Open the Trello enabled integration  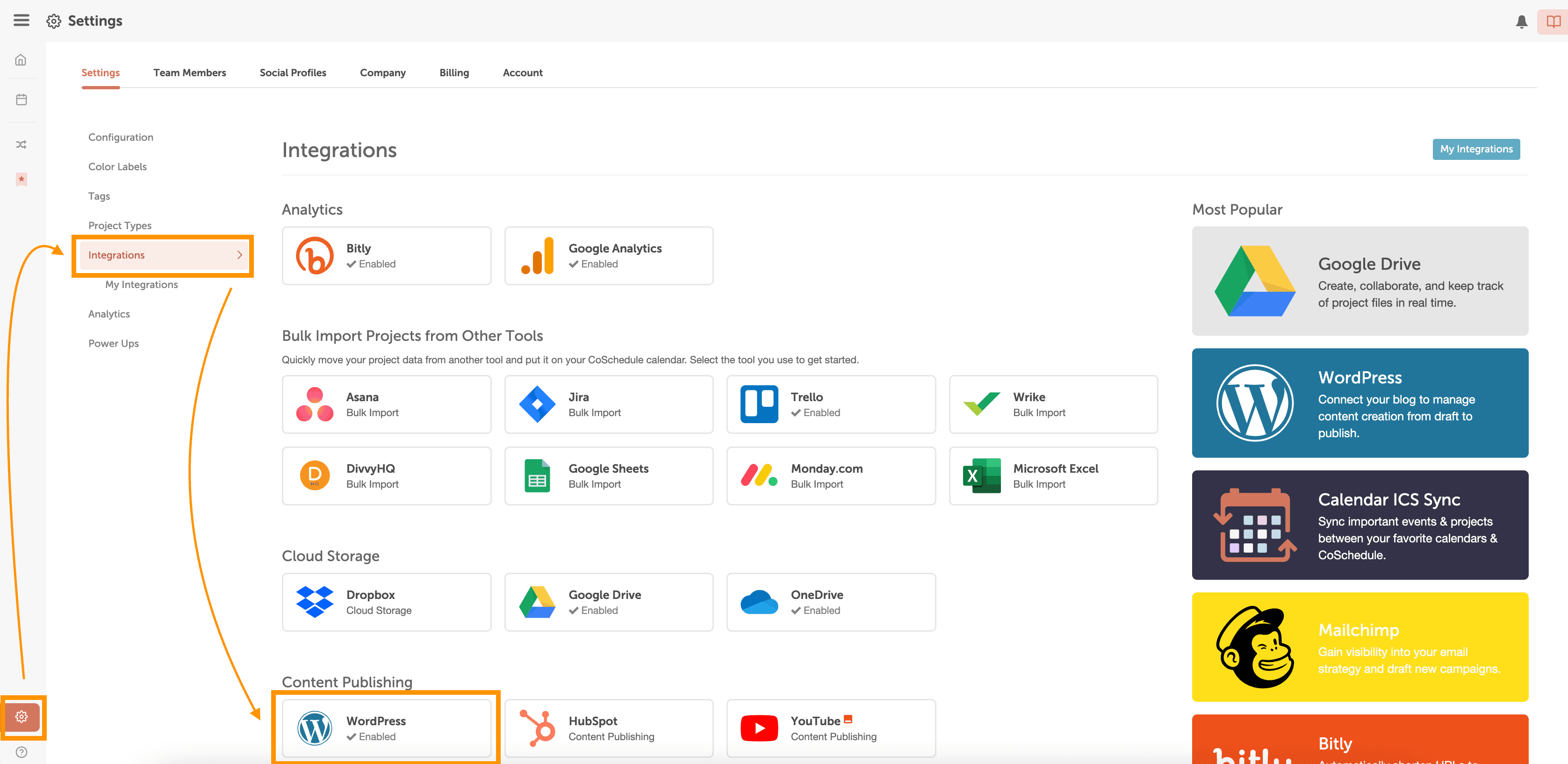(x=830, y=404)
